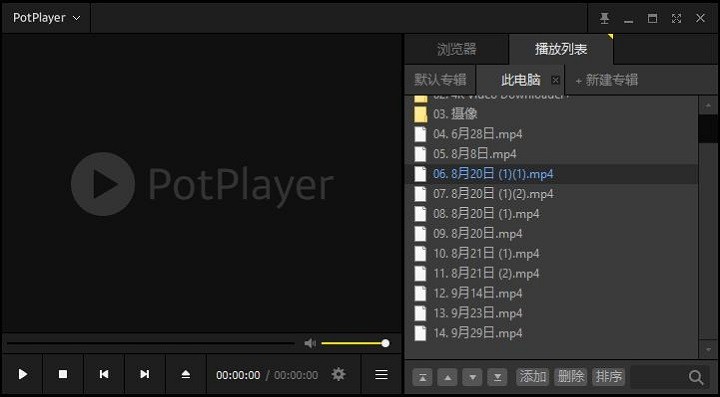
Task: Click the playlist search input field
Action: pyautogui.click(x=659, y=377)
